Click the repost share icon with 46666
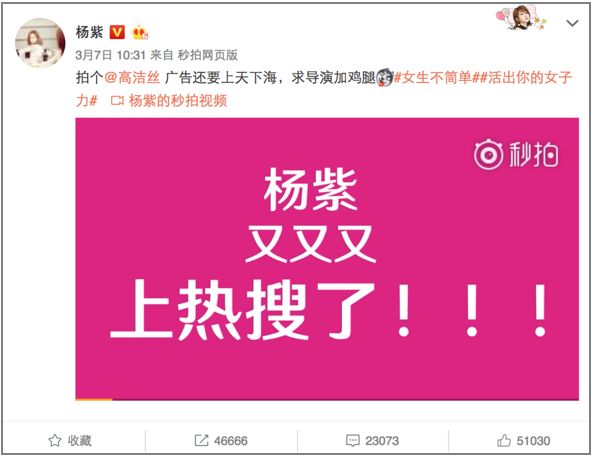The height and width of the screenshot is (455, 591). [201, 440]
